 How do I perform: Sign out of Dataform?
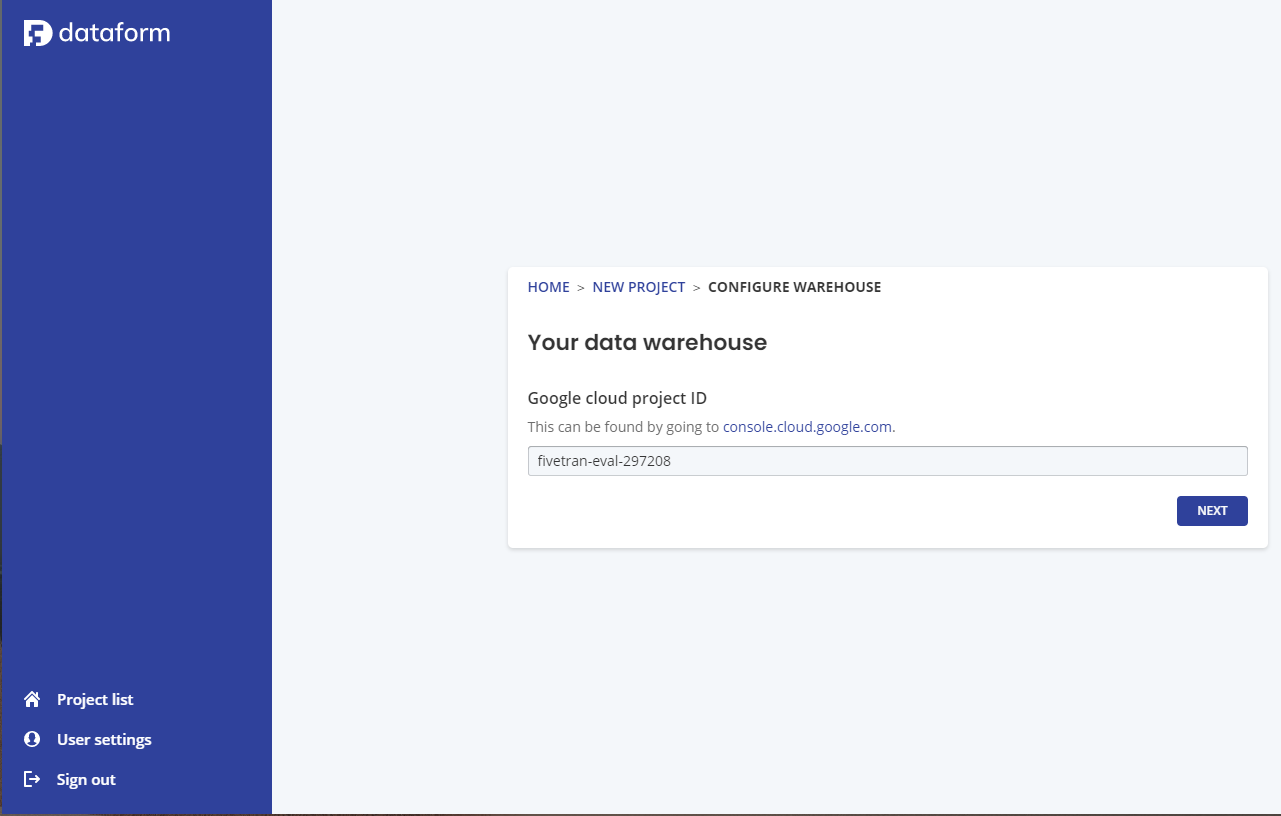86,779
